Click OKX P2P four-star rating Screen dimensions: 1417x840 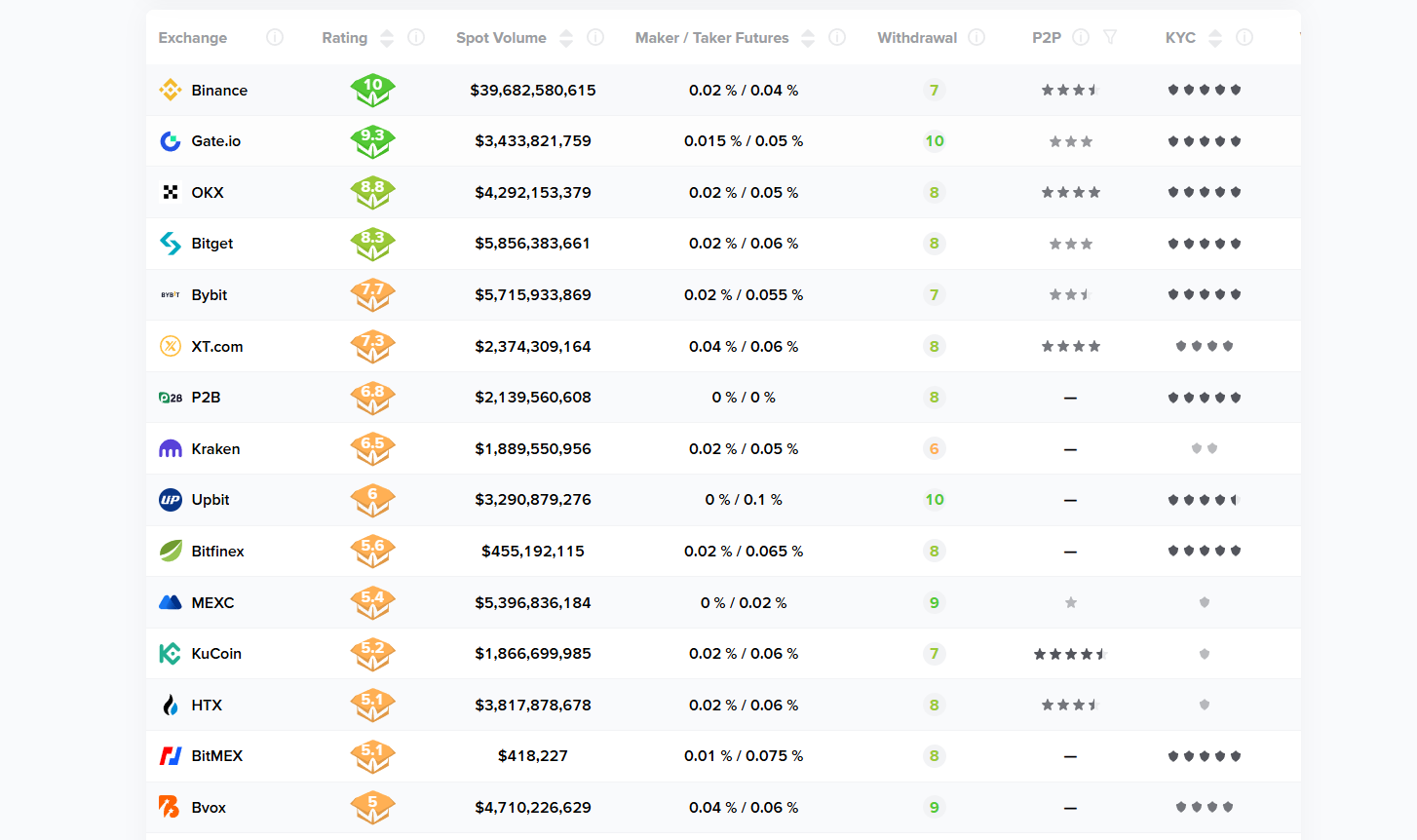pos(1070,192)
